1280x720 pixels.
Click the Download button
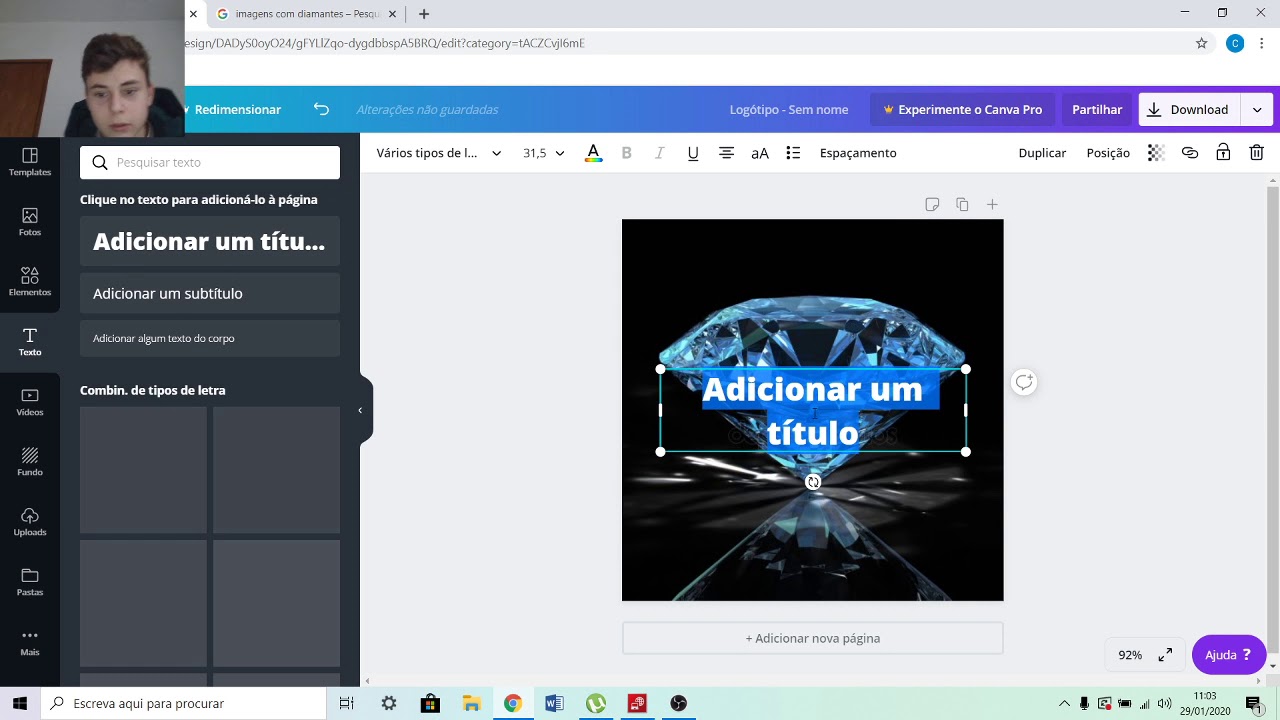click(x=1189, y=110)
